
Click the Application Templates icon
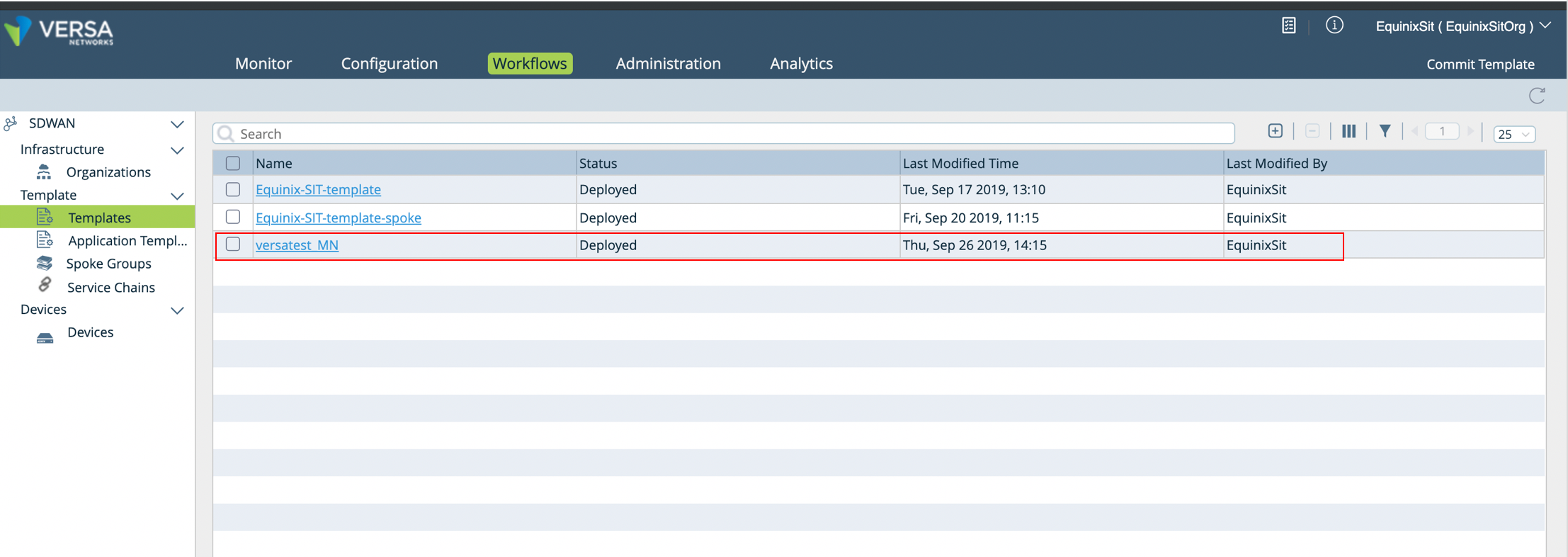(x=45, y=240)
